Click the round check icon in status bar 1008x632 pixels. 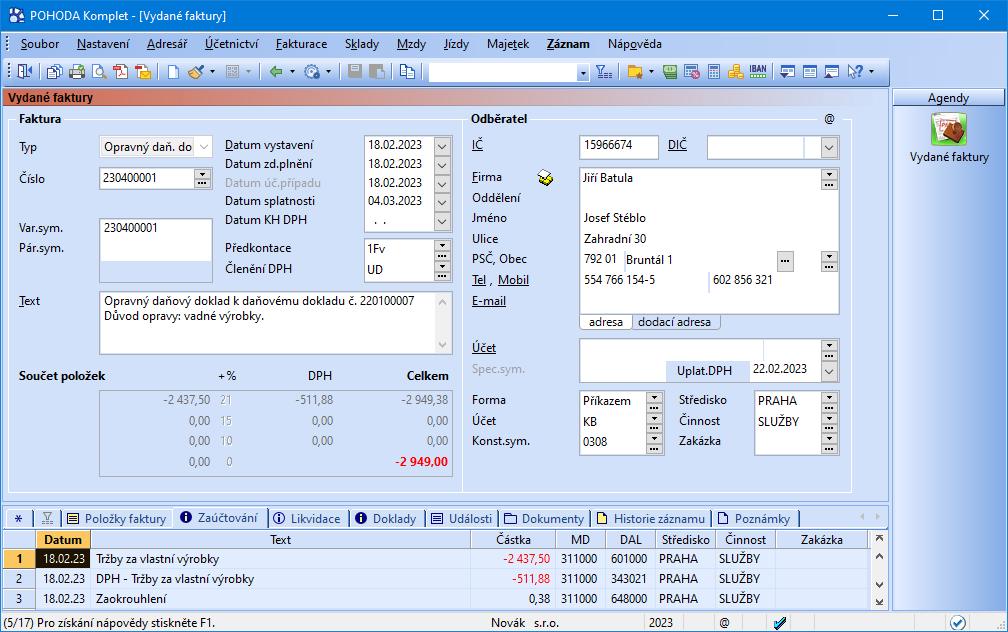tap(958, 622)
